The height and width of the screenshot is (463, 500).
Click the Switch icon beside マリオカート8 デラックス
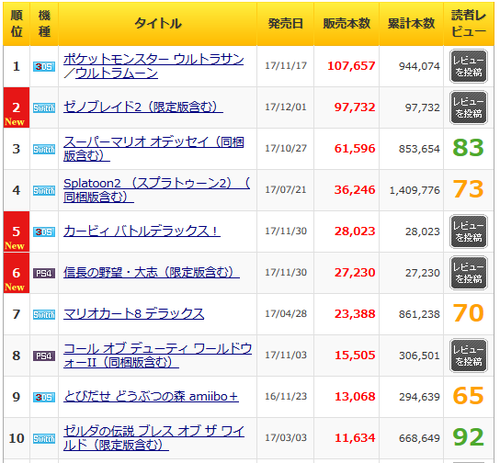pyautogui.click(x=44, y=315)
